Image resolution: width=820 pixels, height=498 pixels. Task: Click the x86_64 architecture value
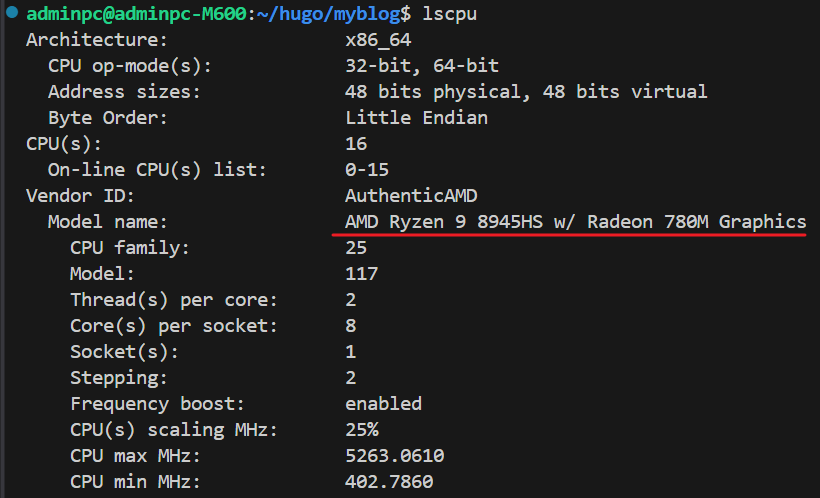tap(378, 40)
